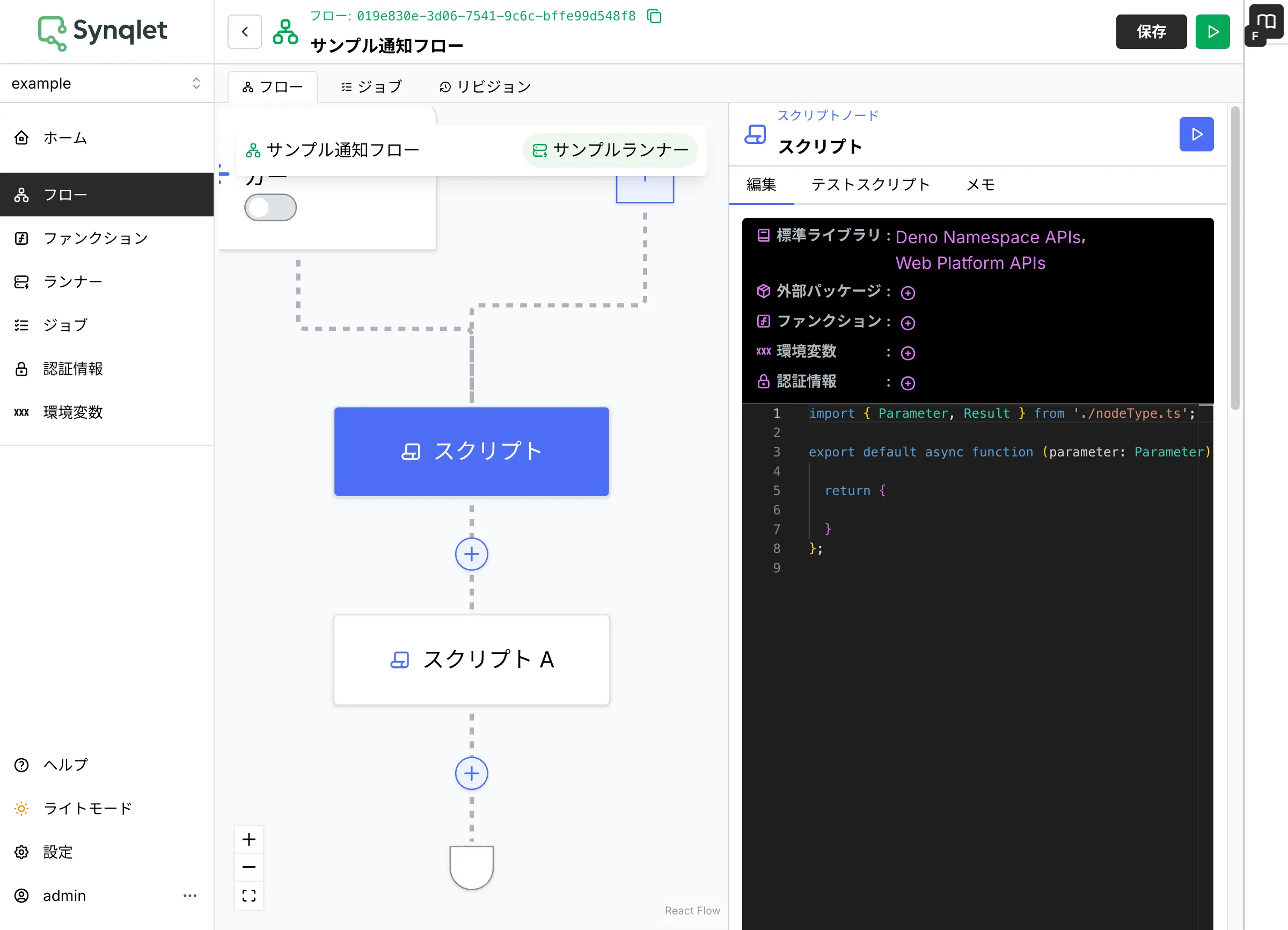Open 設定
Image resolution: width=1288 pixels, height=930 pixels.
click(107, 852)
